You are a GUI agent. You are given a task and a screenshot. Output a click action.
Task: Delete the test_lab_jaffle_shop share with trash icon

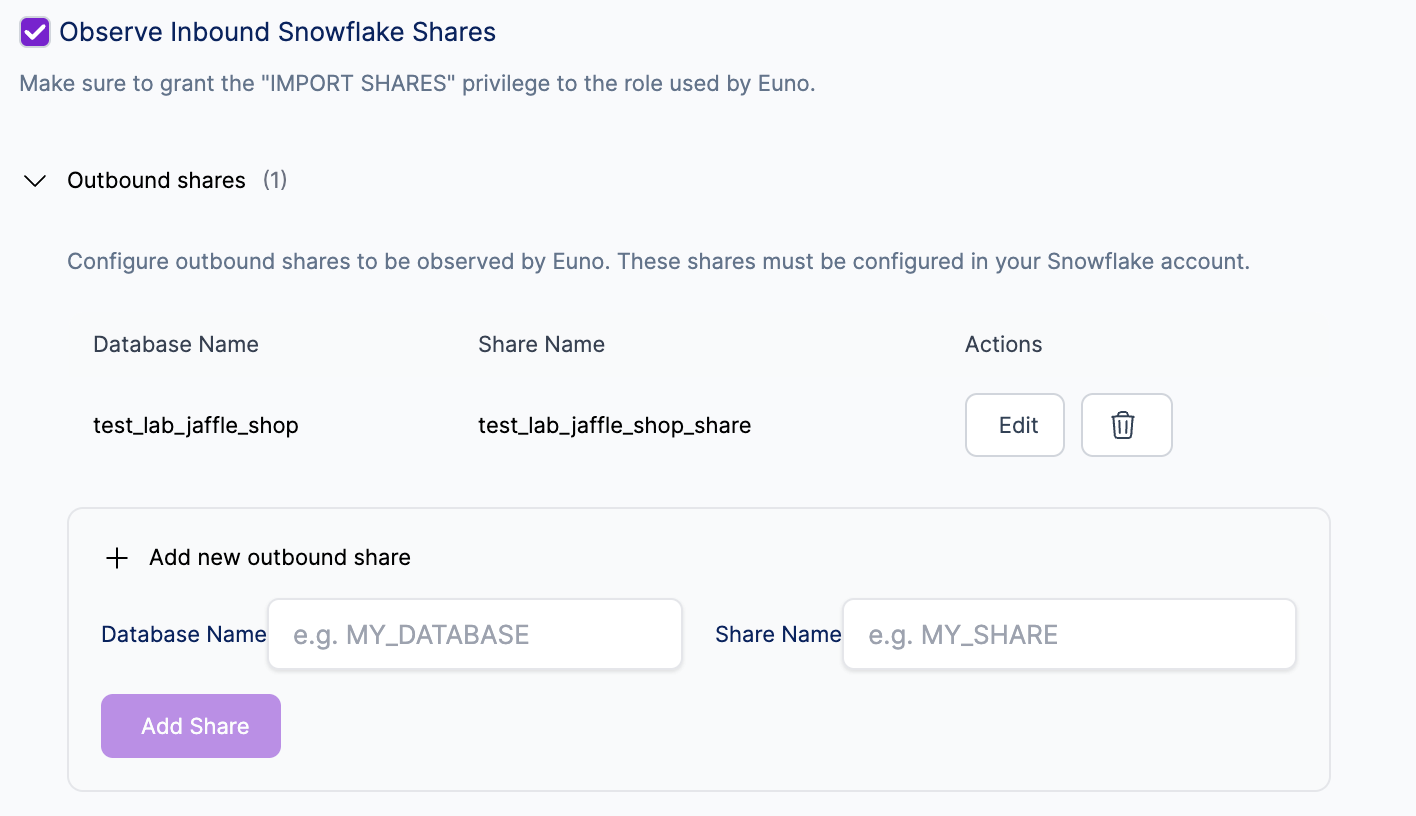[1126, 425]
